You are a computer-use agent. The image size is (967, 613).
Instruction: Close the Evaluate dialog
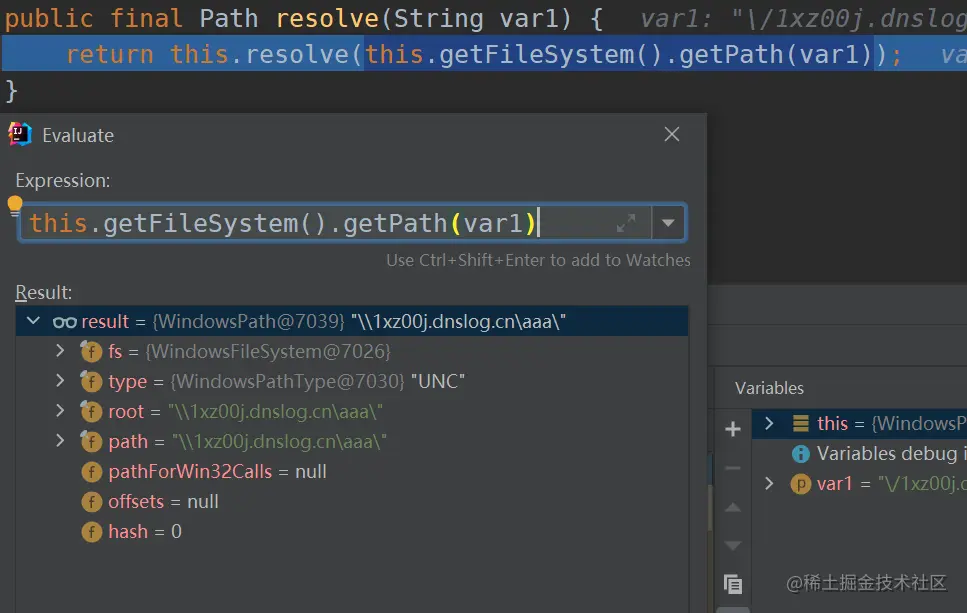click(672, 134)
